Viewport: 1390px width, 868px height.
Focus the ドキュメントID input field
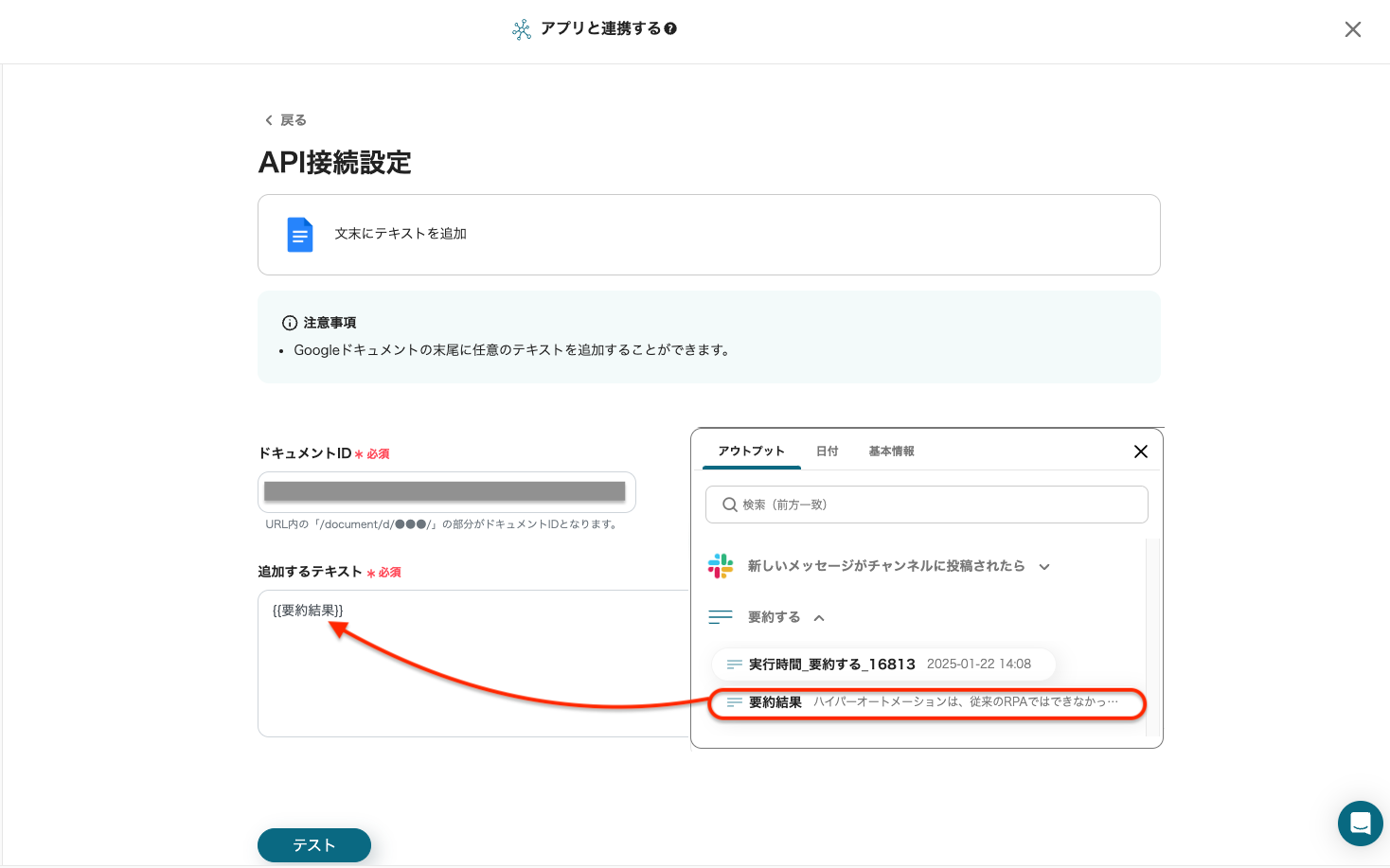[x=445, y=491]
